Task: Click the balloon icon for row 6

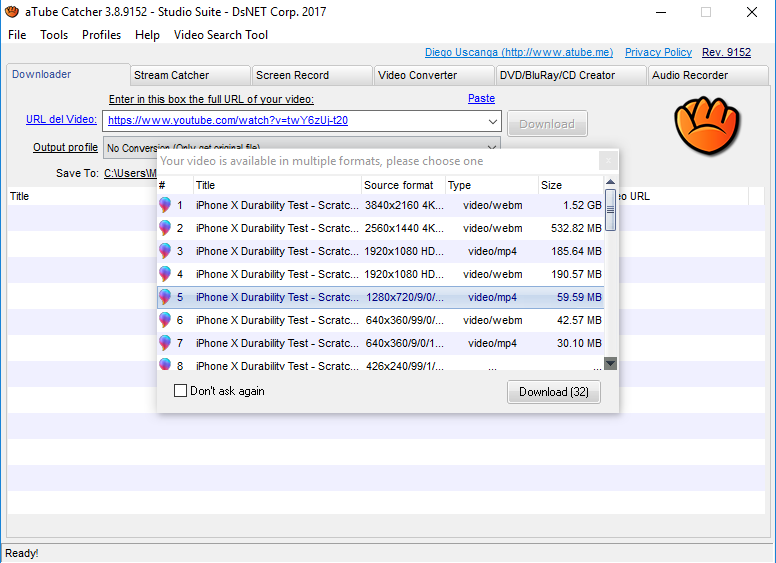Action: point(165,320)
